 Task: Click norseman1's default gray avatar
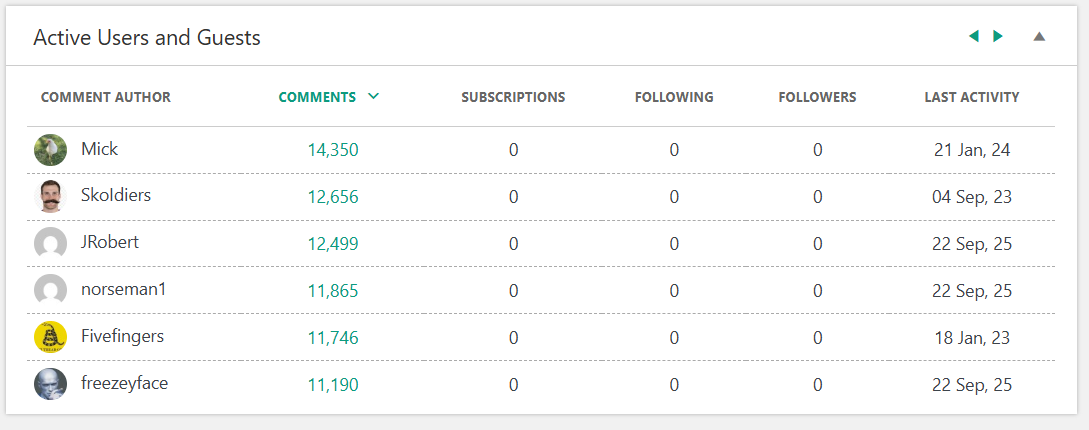point(50,291)
